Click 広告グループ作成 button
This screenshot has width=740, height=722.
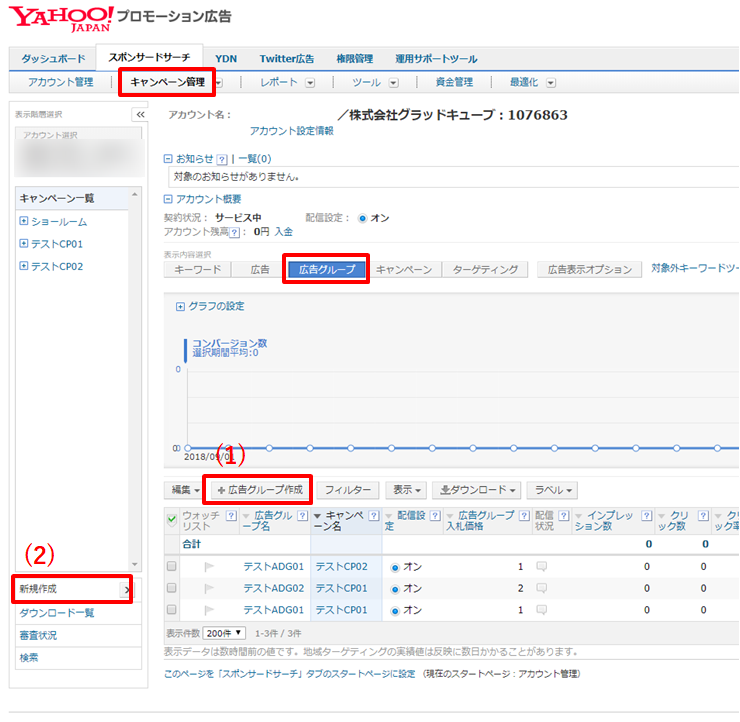coord(260,490)
